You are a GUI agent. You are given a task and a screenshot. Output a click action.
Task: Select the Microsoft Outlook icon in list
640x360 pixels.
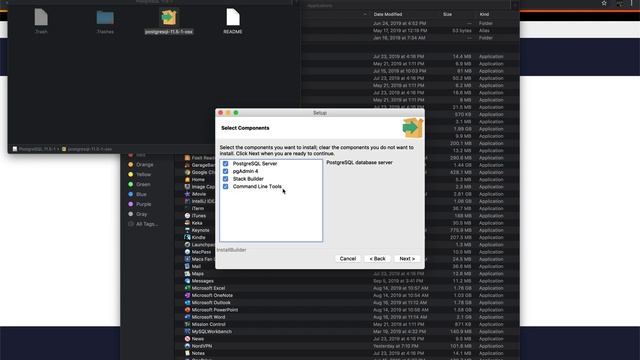[187, 302]
